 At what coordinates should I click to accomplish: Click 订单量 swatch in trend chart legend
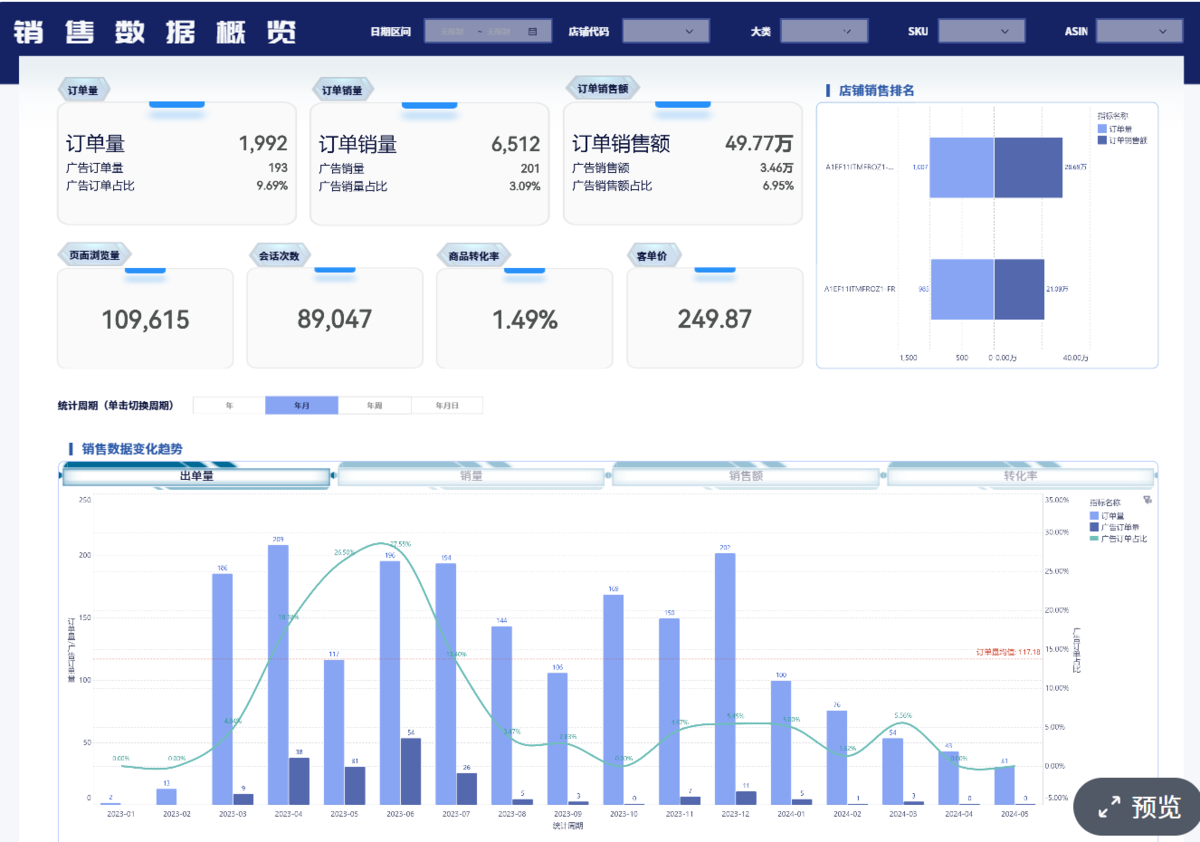click(x=1094, y=515)
